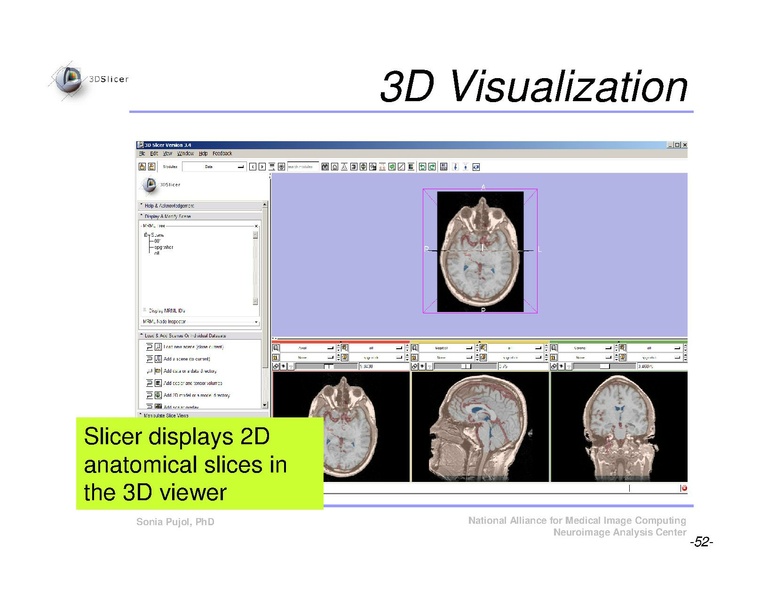Click the layout chooser icon in the toolbar
This screenshot has height=600, width=776.
click(x=444, y=167)
